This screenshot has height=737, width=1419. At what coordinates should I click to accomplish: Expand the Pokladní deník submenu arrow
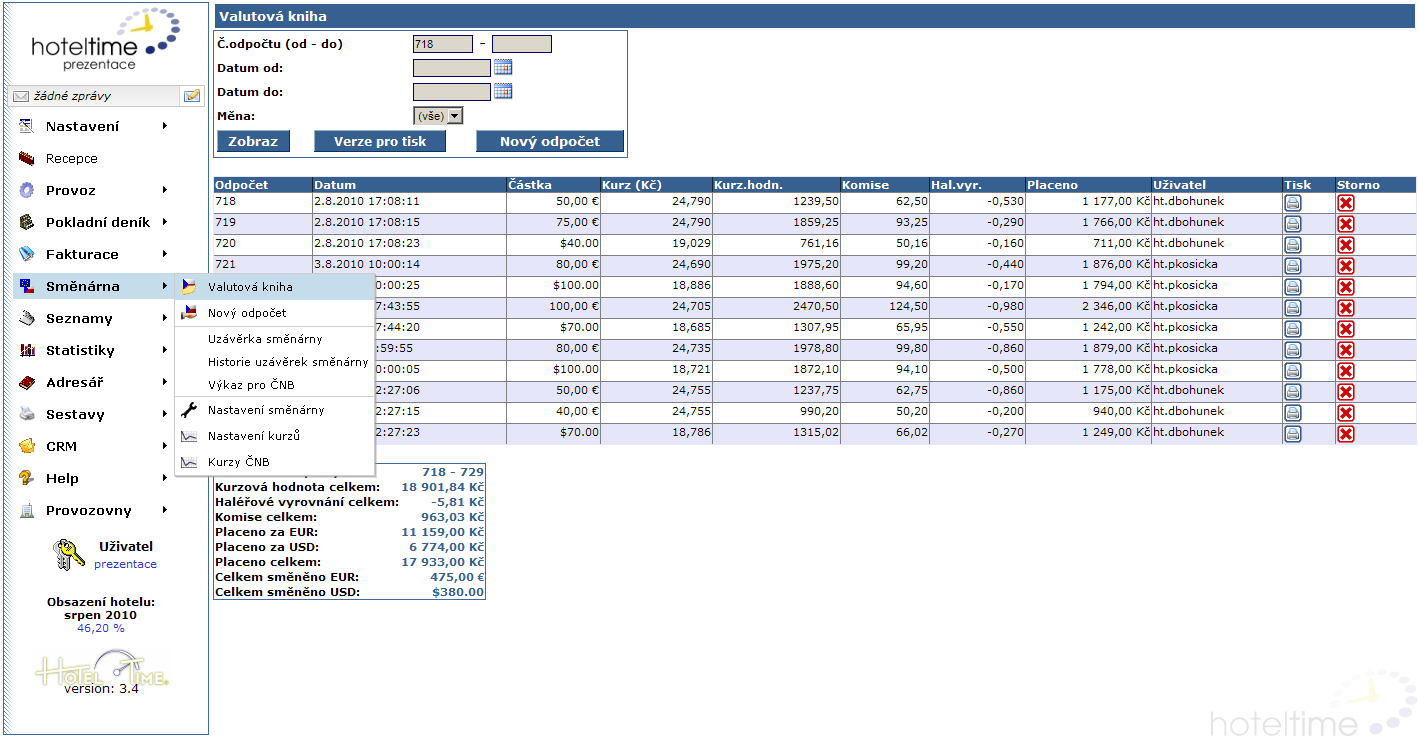click(x=164, y=222)
